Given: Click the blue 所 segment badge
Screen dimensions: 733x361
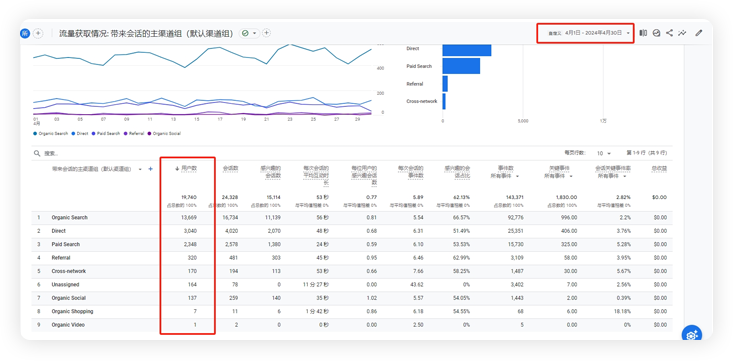Looking at the screenshot, I should pos(25,33).
